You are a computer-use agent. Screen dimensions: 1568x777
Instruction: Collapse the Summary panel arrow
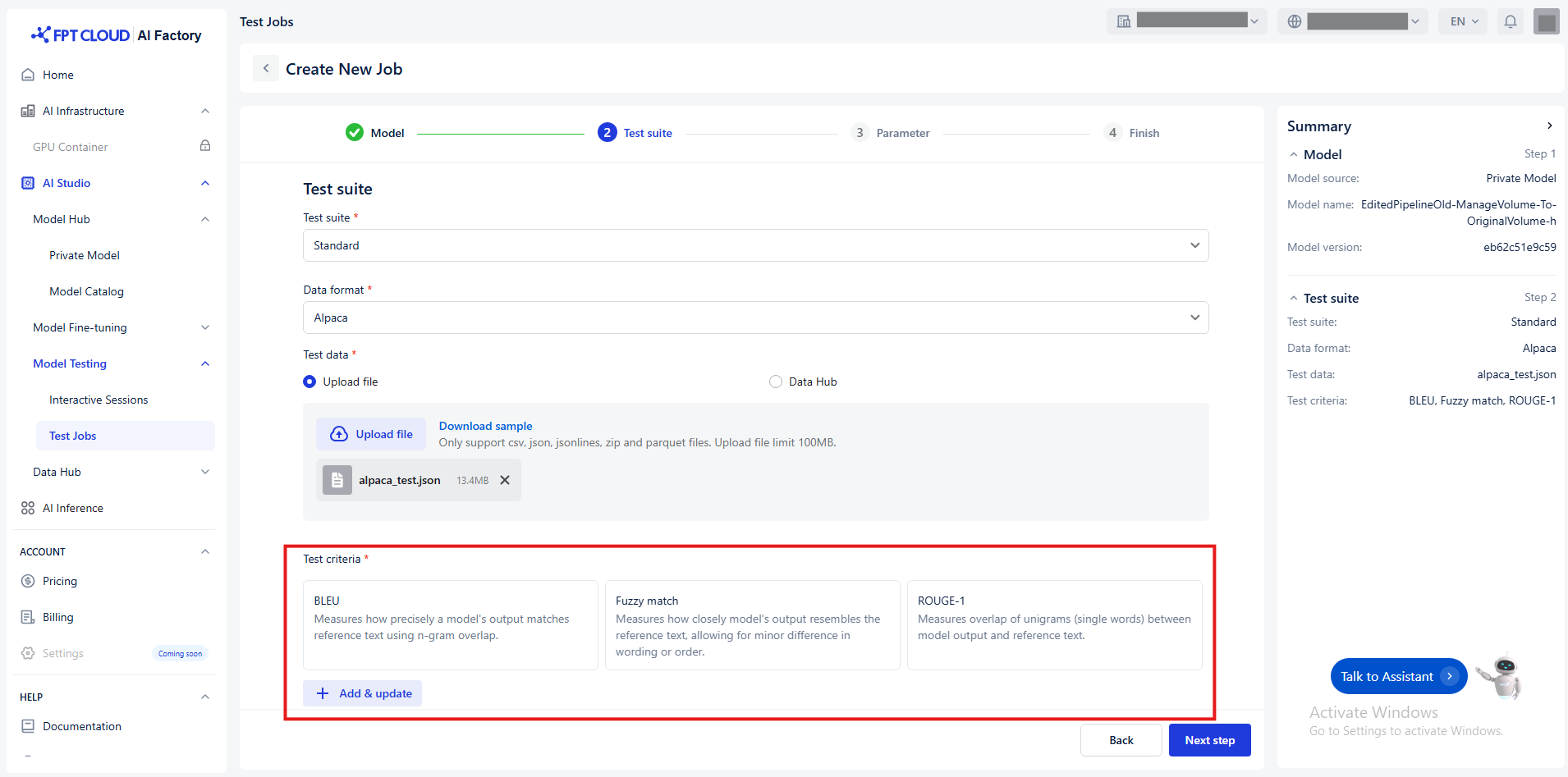[1549, 126]
